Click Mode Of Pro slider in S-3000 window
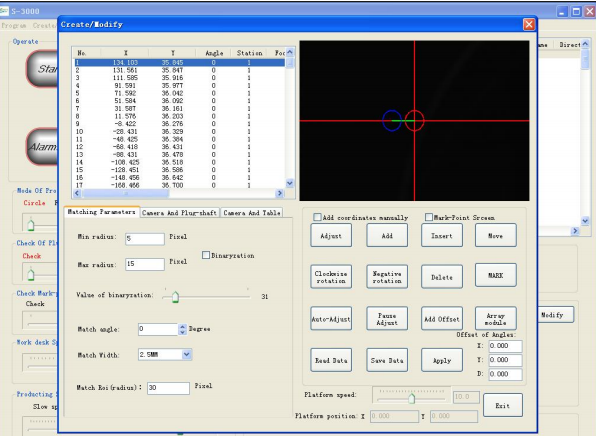 click(x=31, y=224)
